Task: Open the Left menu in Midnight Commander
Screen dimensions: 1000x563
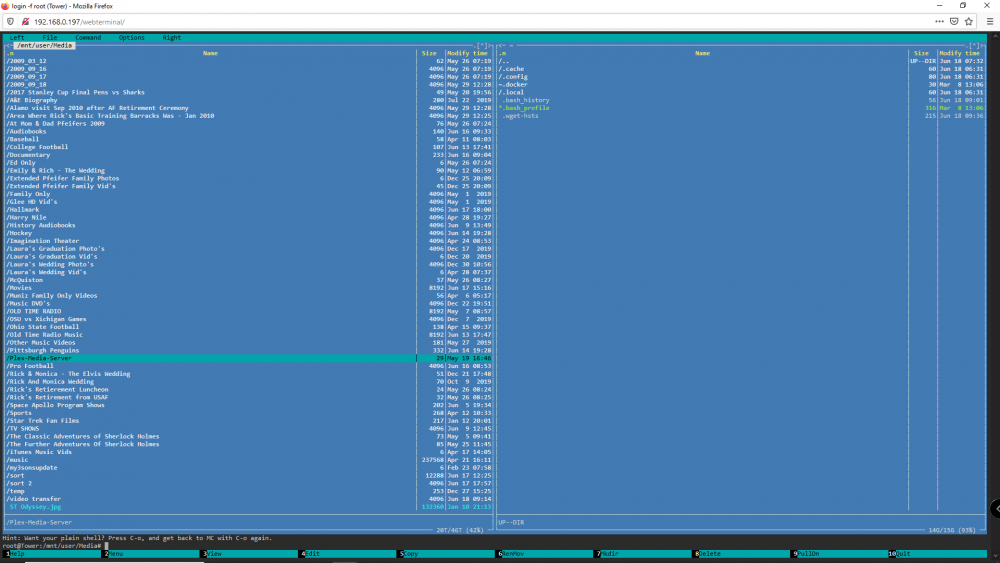Action: pos(17,38)
